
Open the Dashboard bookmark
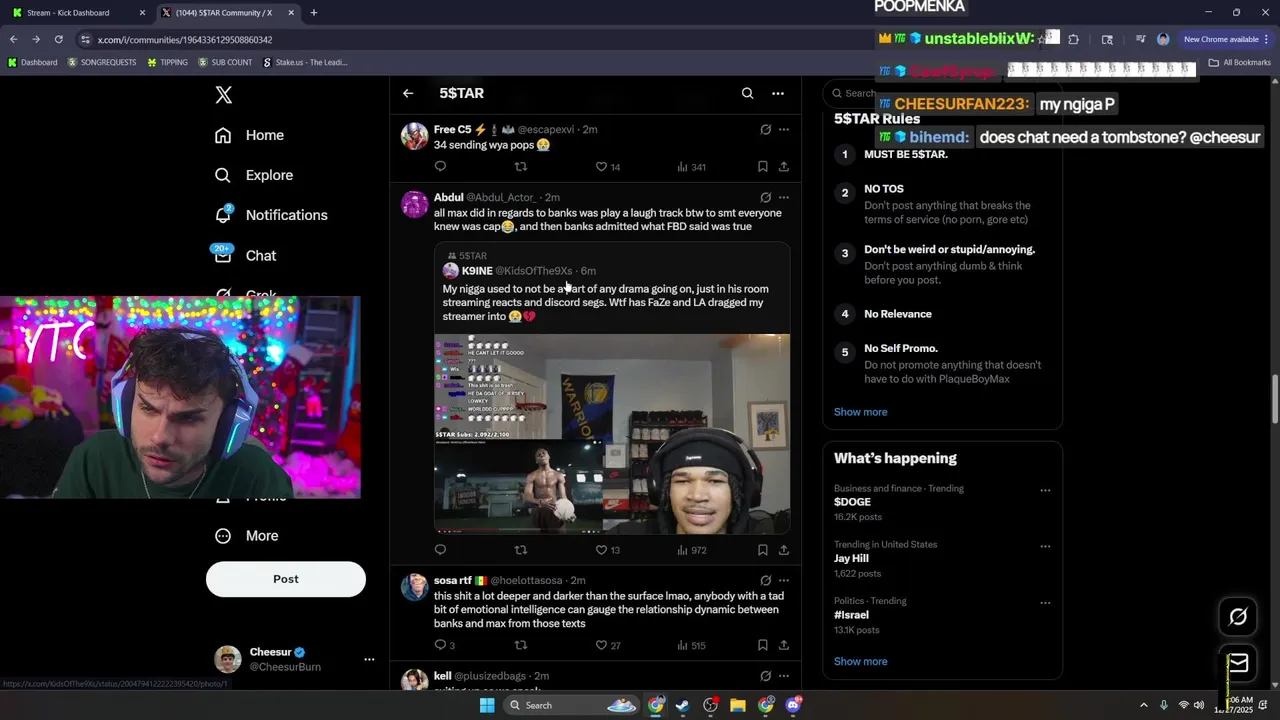click(32, 62)
